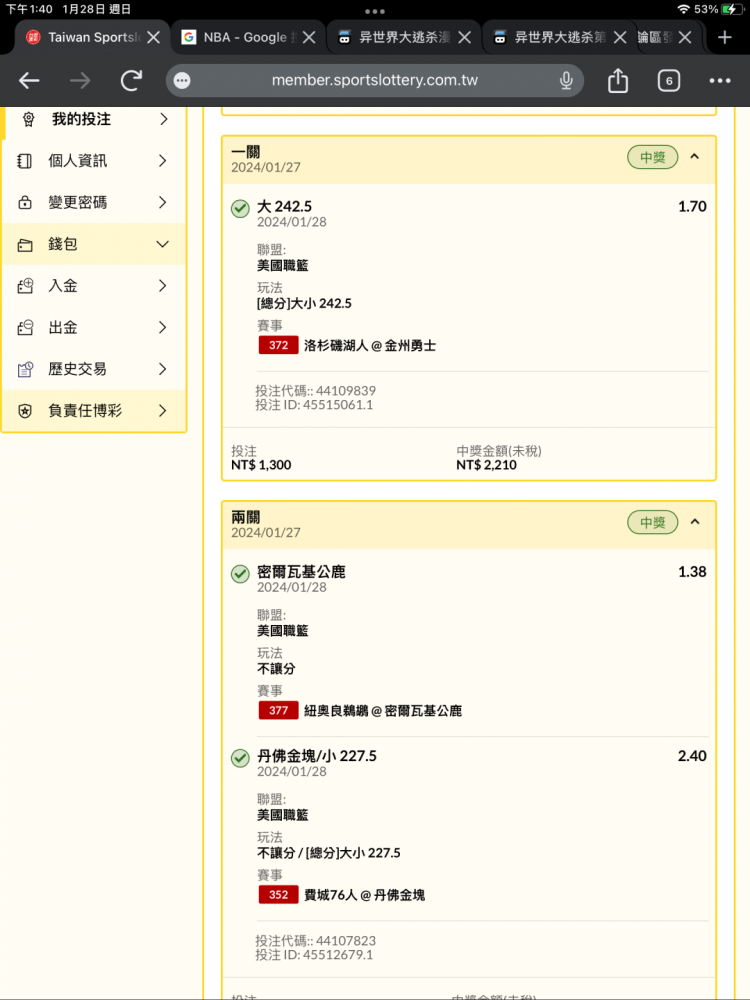This screenshot has width=750, height=1000.
Task: Click the chevron next to 變更密碼
Action: (x=163, y=203)
